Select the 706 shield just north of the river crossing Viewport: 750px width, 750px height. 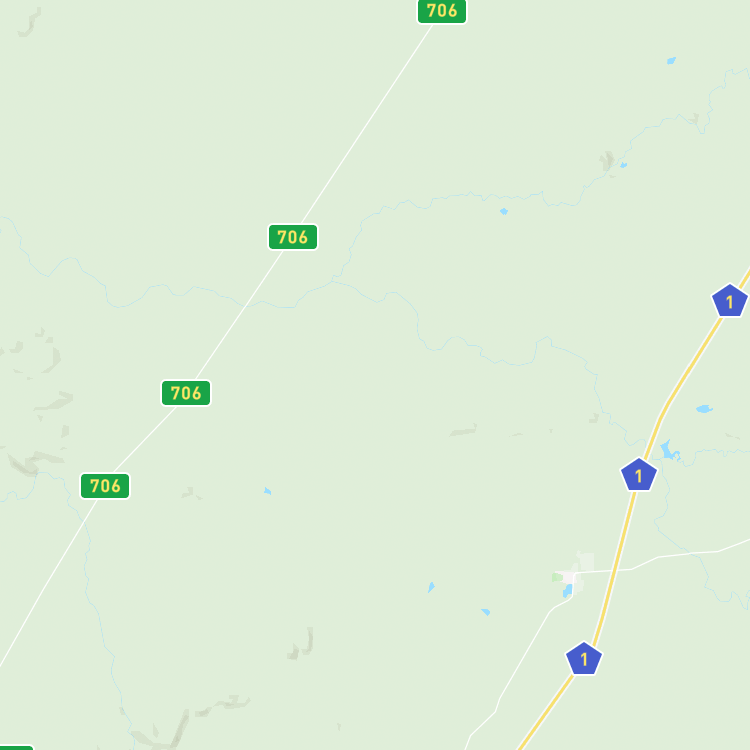[293, 237]
